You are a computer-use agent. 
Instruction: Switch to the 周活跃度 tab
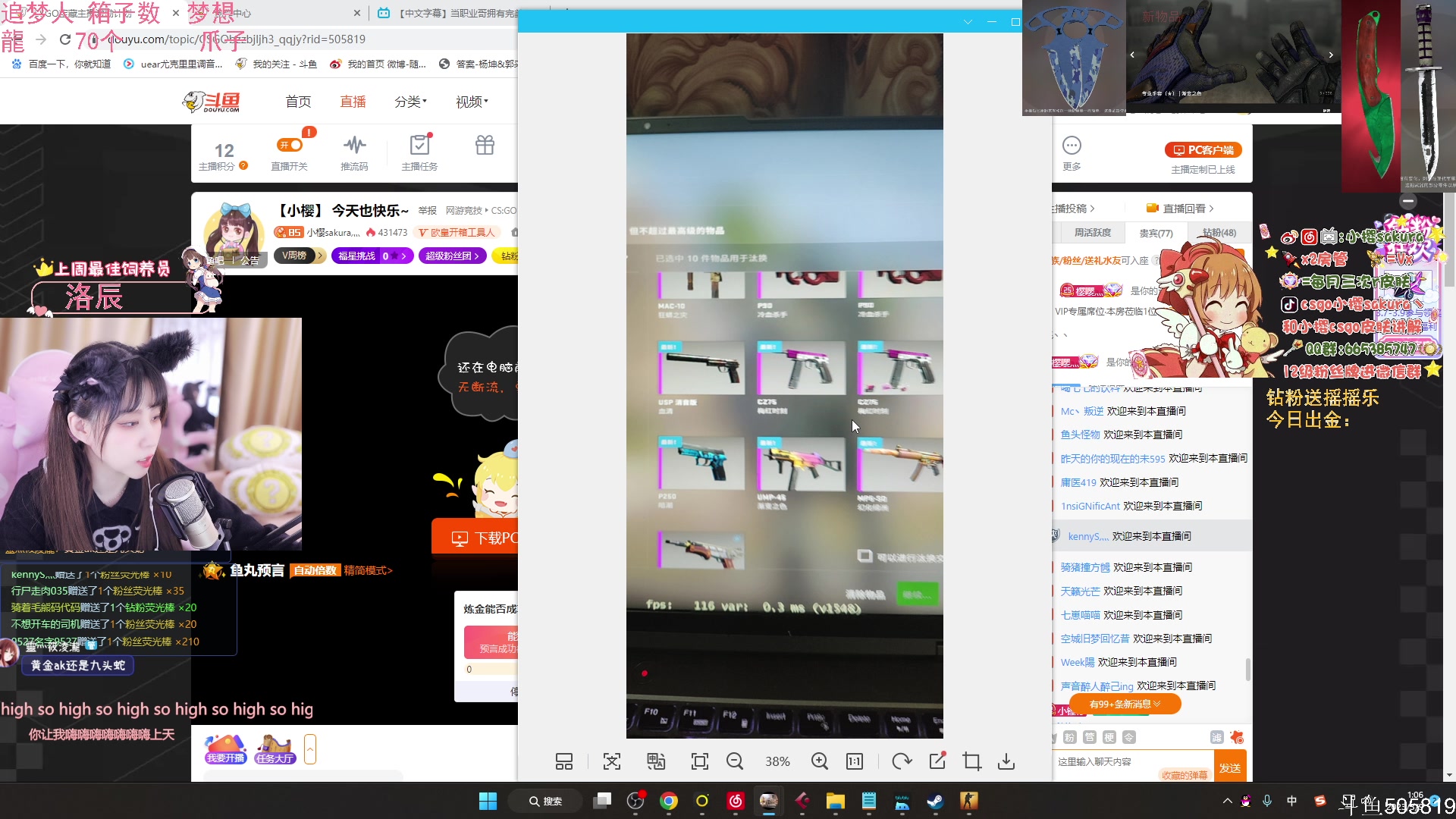1092,233
